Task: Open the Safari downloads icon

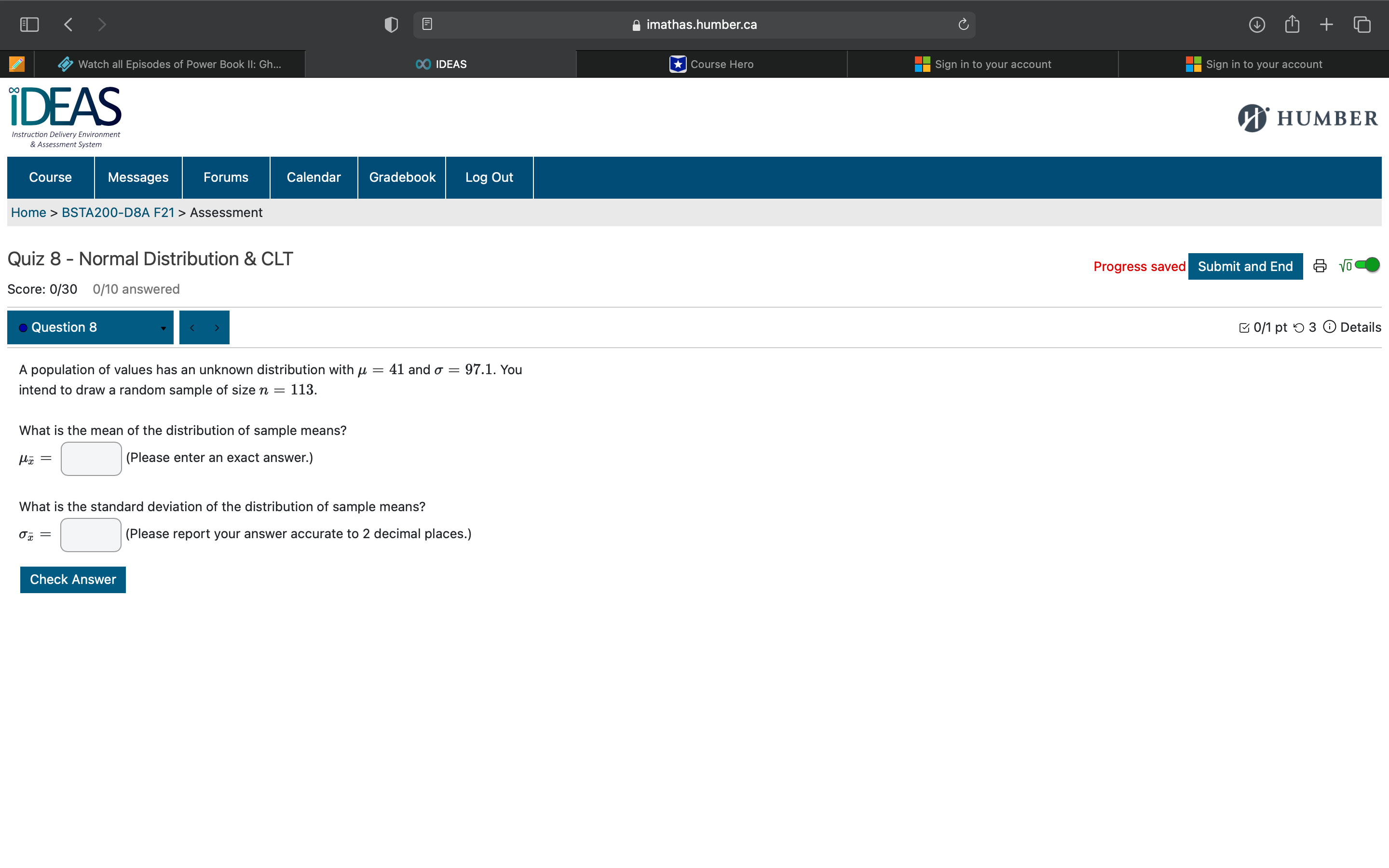Action: tap(1256, 24)
